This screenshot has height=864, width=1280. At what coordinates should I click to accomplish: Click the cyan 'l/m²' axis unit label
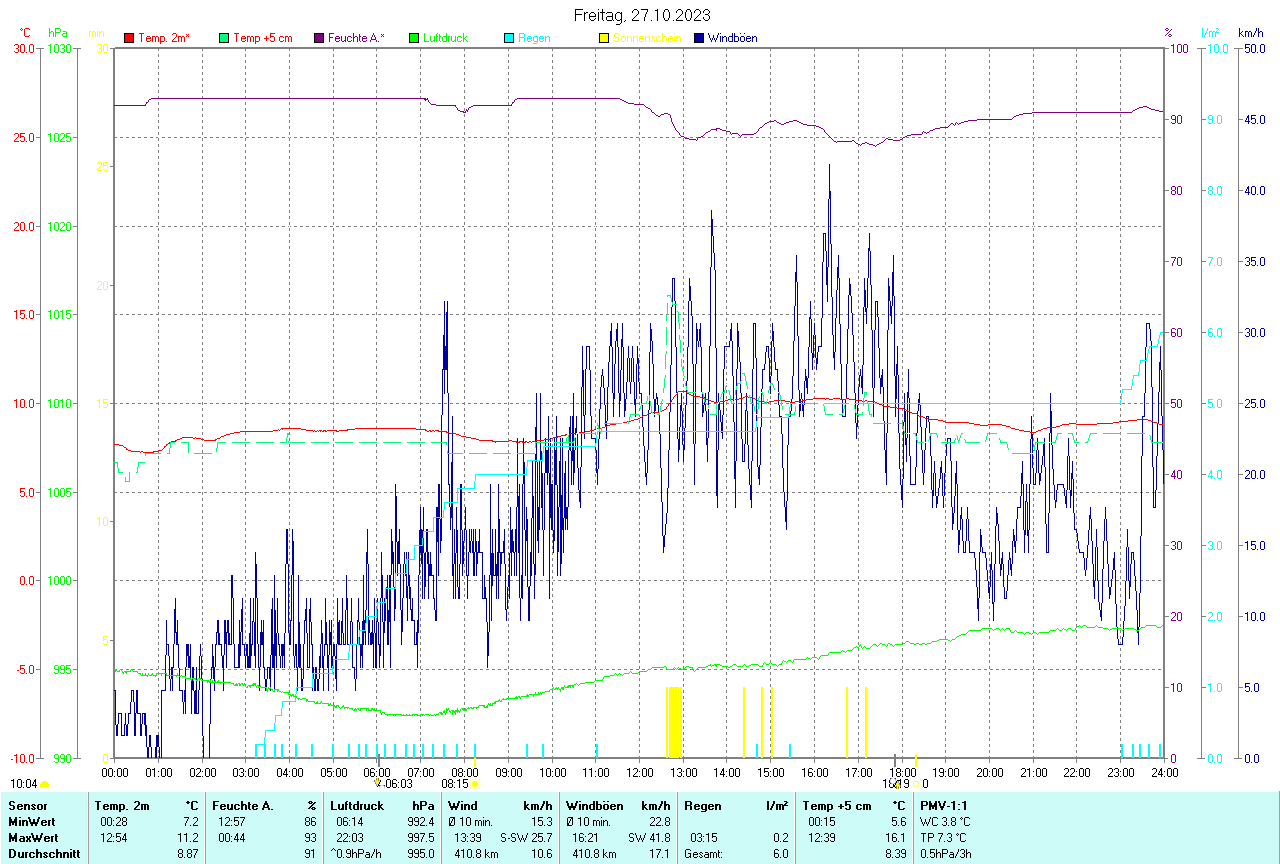(1210, 33)
